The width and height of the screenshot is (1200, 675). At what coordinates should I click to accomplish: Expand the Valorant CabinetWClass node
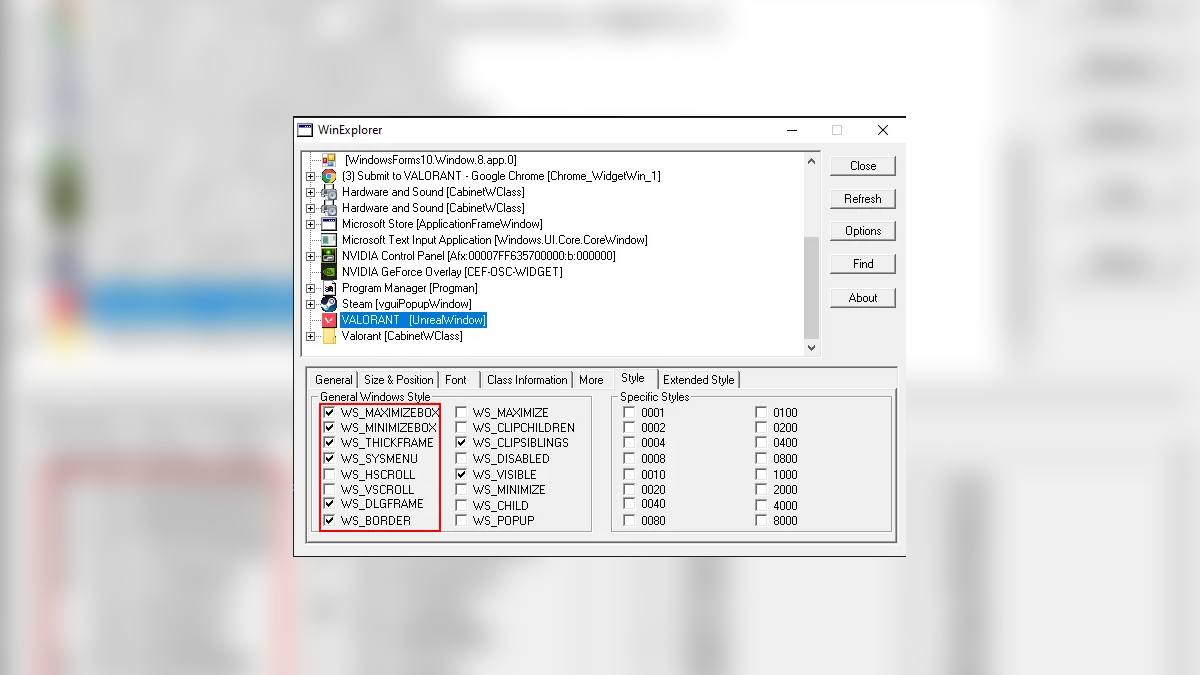[311, 336]
